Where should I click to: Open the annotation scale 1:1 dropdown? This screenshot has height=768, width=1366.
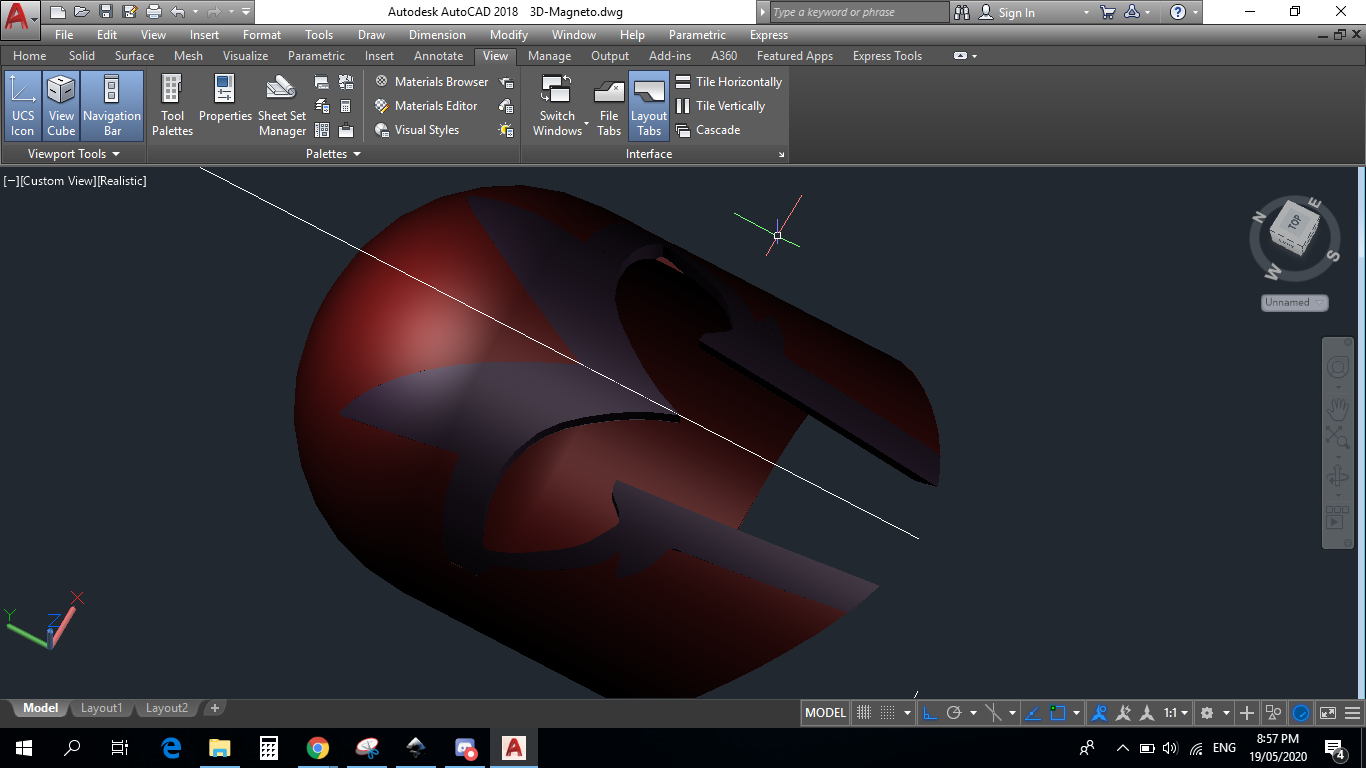coord(1176,713)
